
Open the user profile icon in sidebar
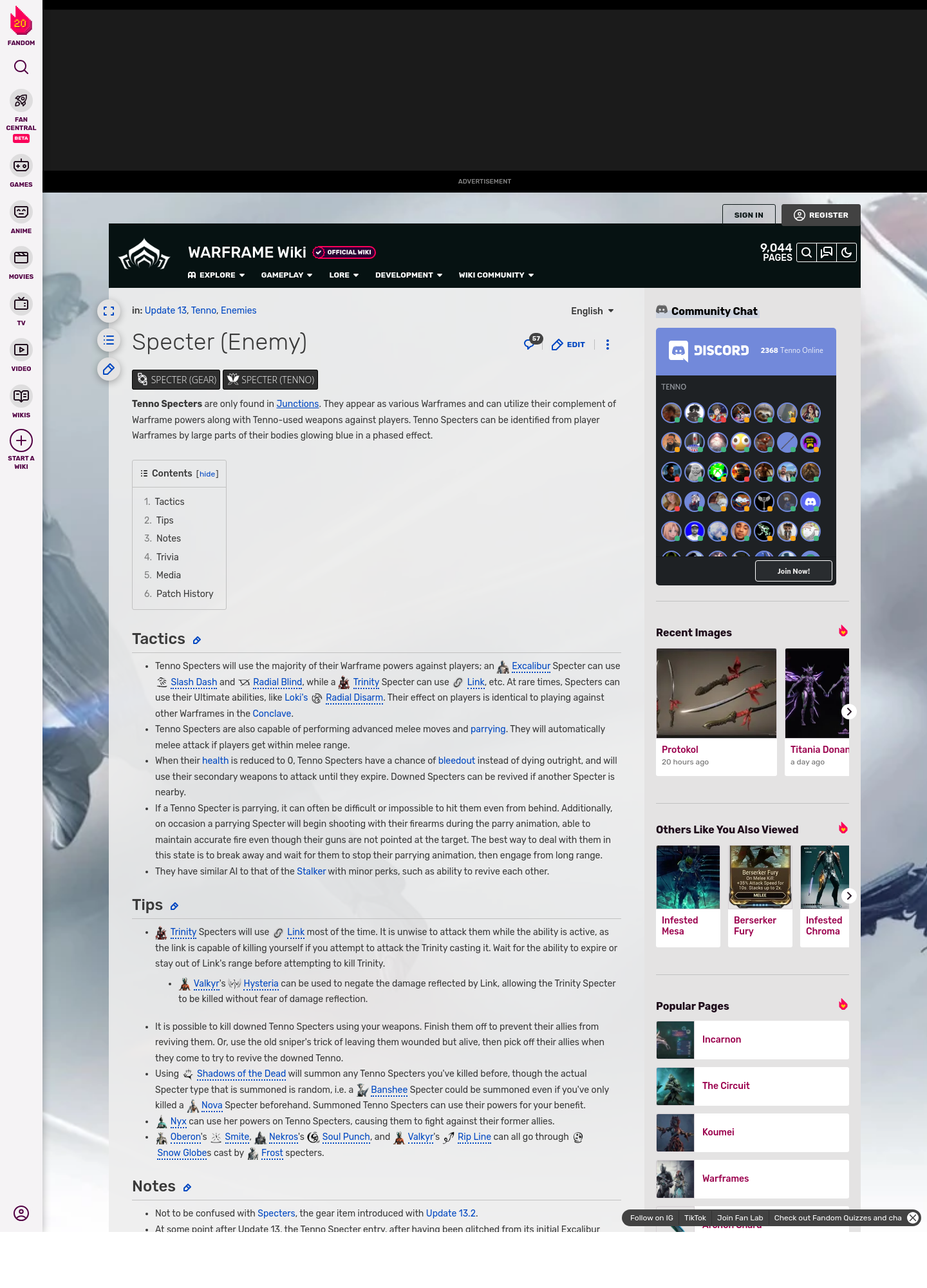pyautogui.click(x=21, y=1213)
